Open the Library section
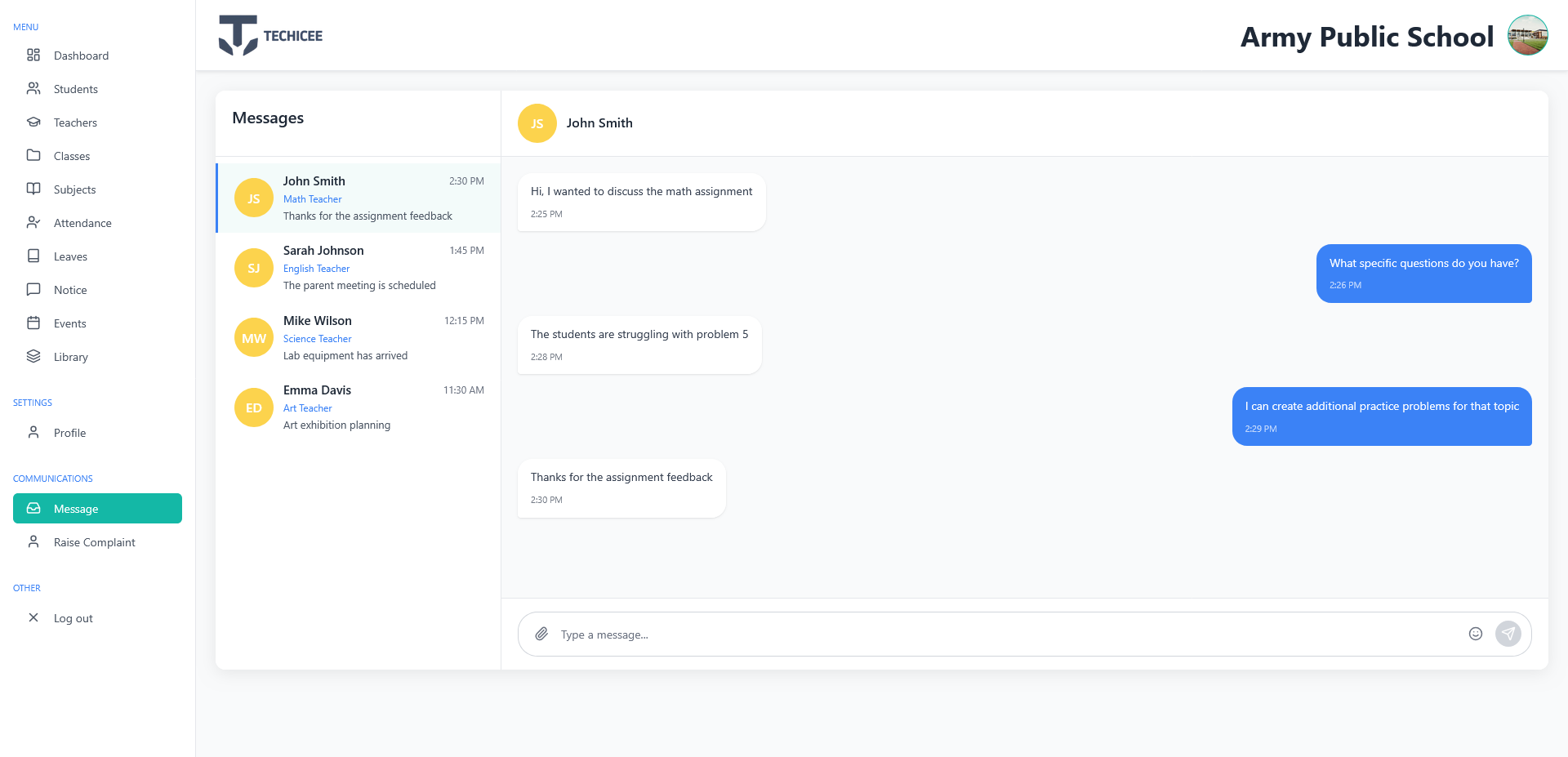This screenshot has height=757, width=1568. click(71, 356)
